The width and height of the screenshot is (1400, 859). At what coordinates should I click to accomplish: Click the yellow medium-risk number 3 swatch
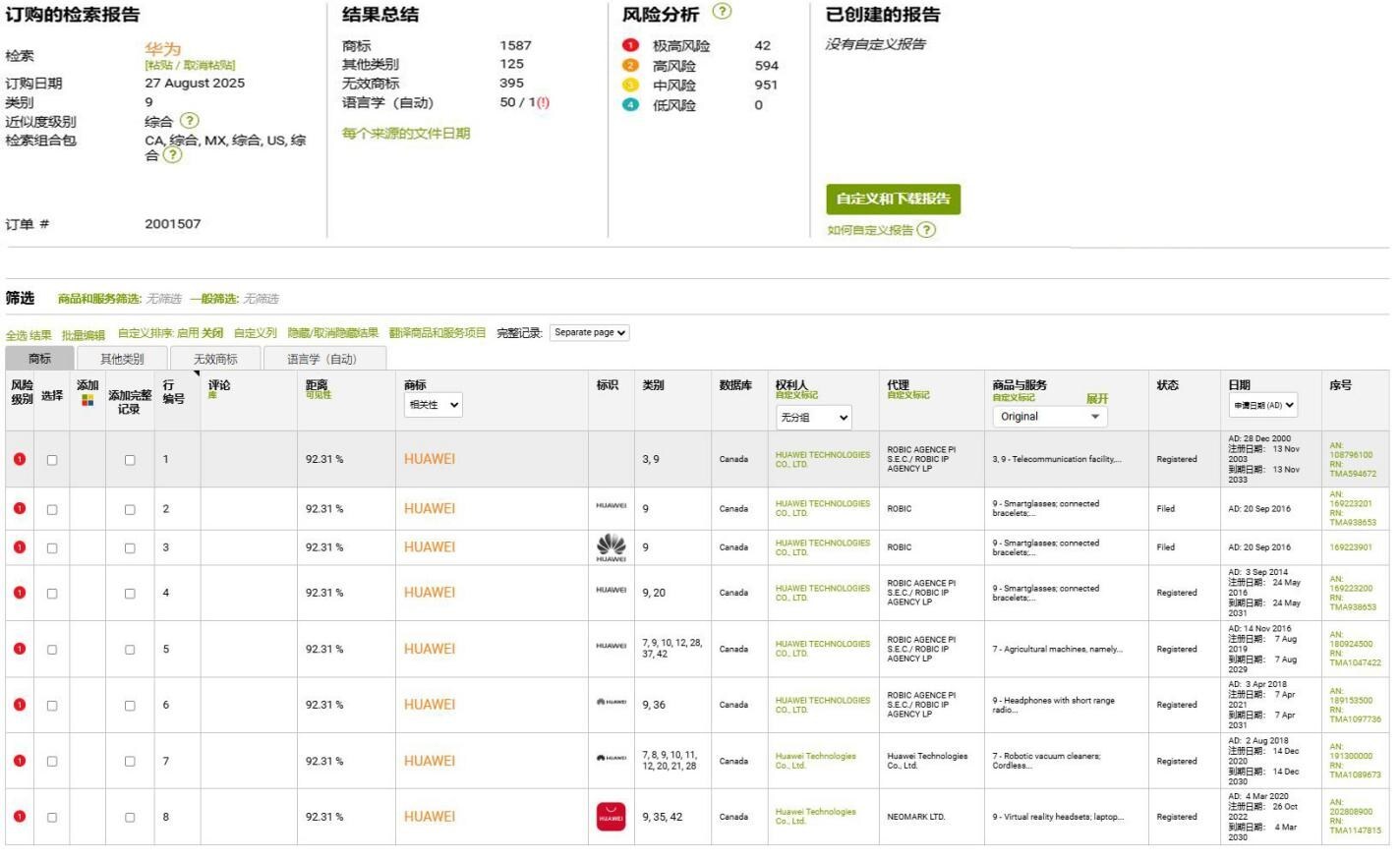click(x=630, y=85)
